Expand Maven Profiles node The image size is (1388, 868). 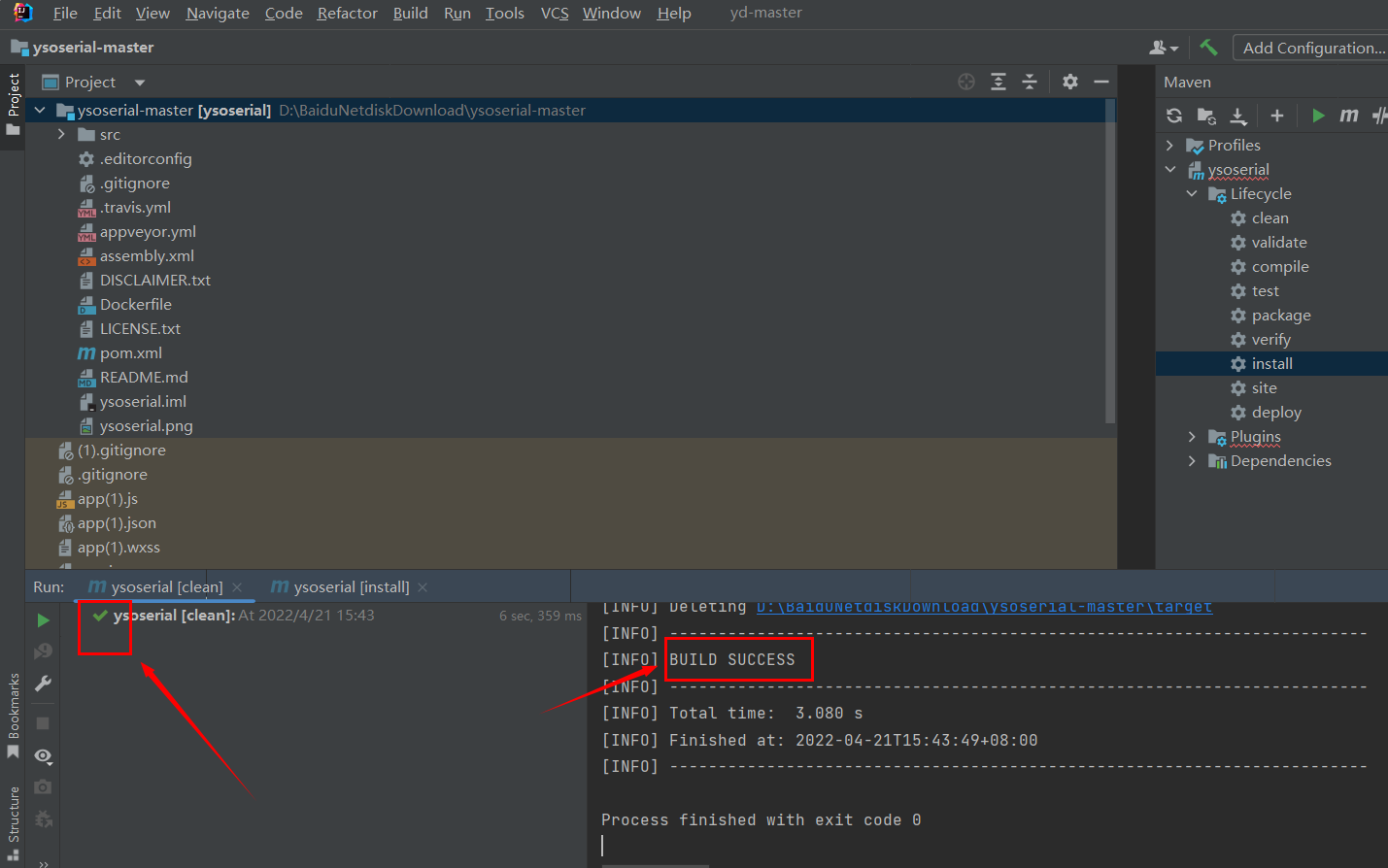[1169, 145]
